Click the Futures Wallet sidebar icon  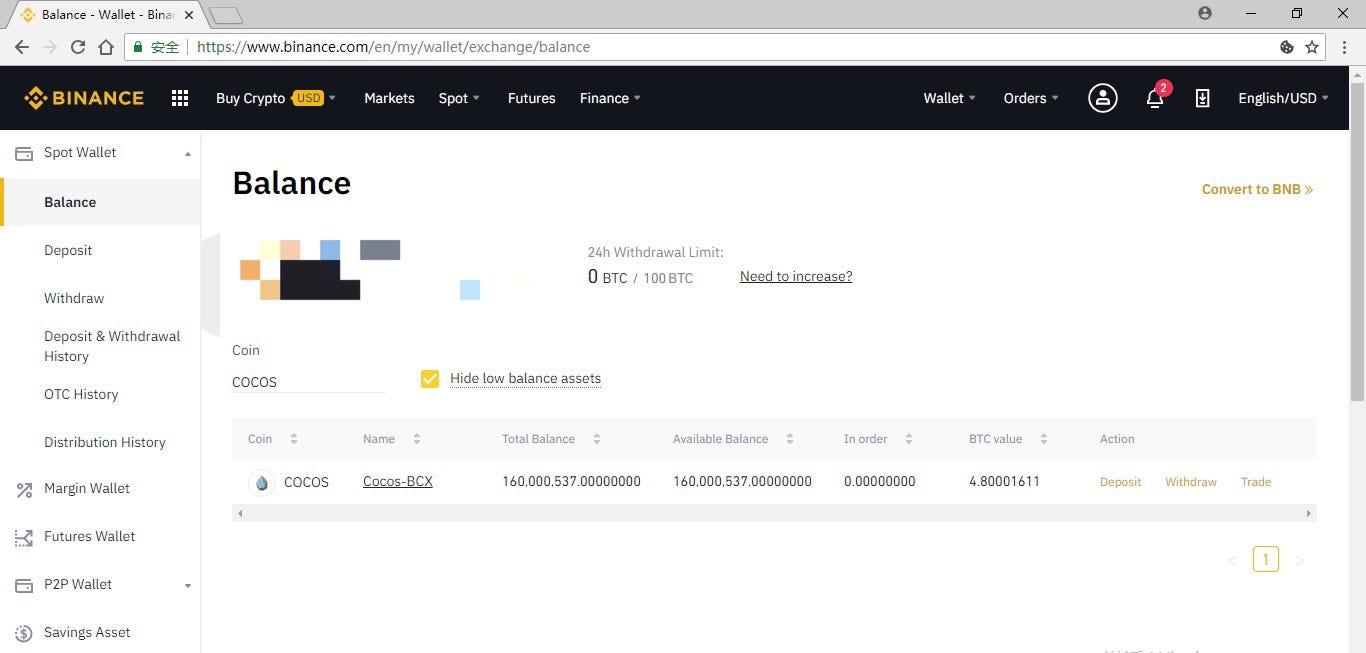24,537
